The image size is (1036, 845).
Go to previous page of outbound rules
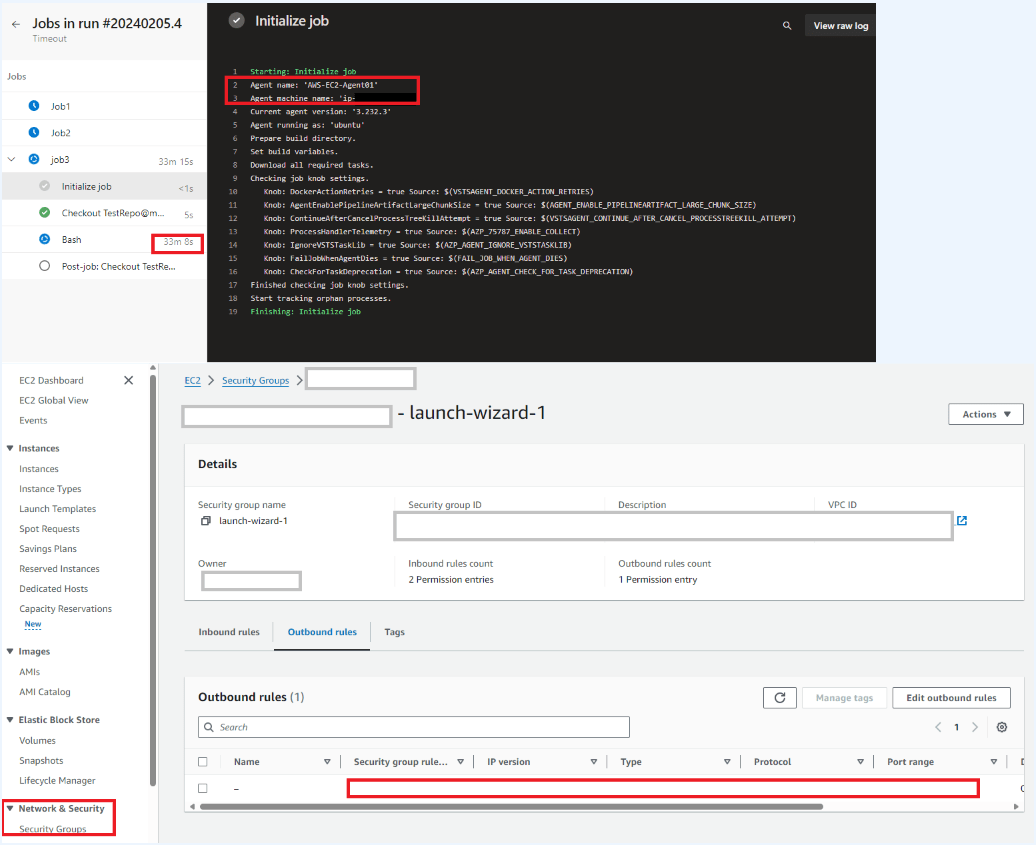938,727
